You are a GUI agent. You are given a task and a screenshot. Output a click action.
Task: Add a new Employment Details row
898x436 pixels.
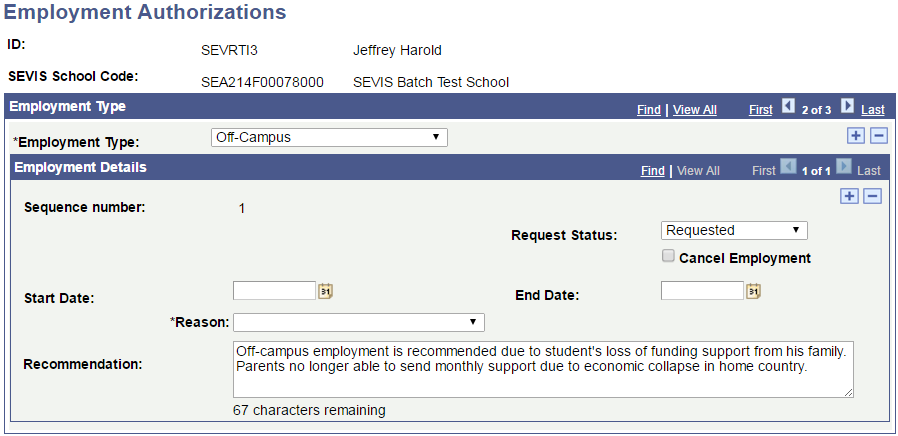pyautogui.click(x=849, y=196)
